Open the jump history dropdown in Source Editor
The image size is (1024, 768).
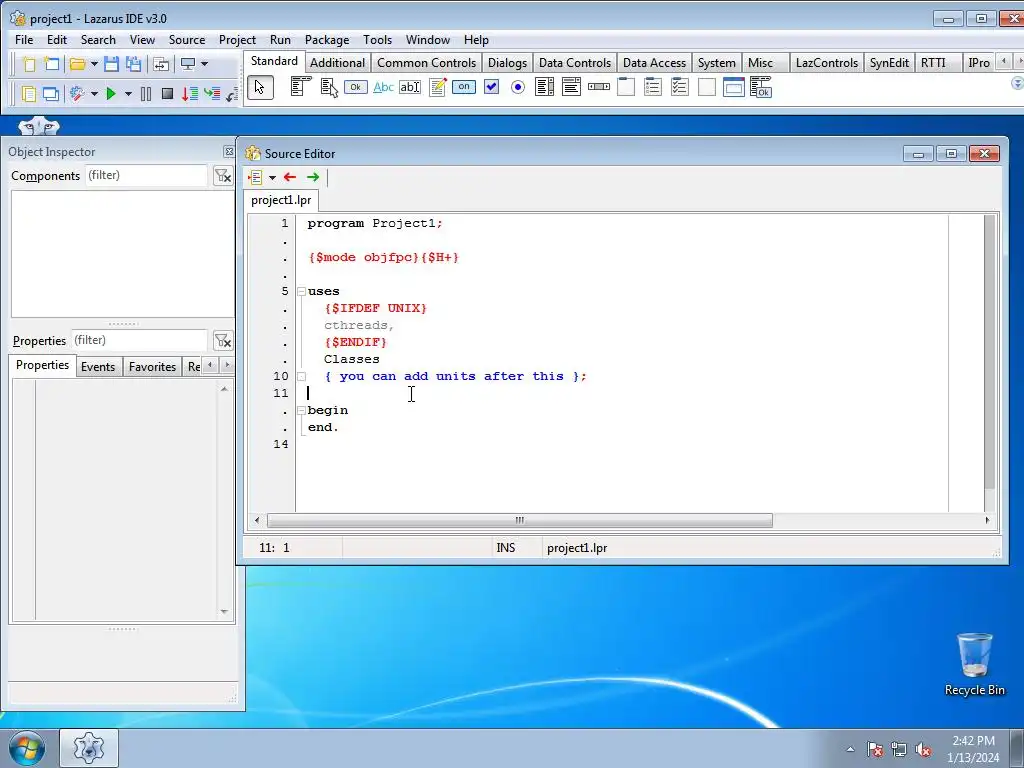[x=272, y=178]
